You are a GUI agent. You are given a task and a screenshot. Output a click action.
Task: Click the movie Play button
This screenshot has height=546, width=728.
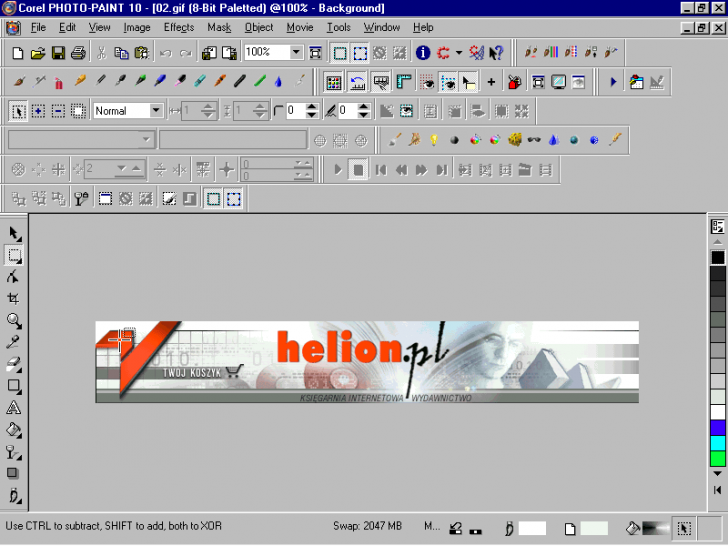tap(338, 170)
